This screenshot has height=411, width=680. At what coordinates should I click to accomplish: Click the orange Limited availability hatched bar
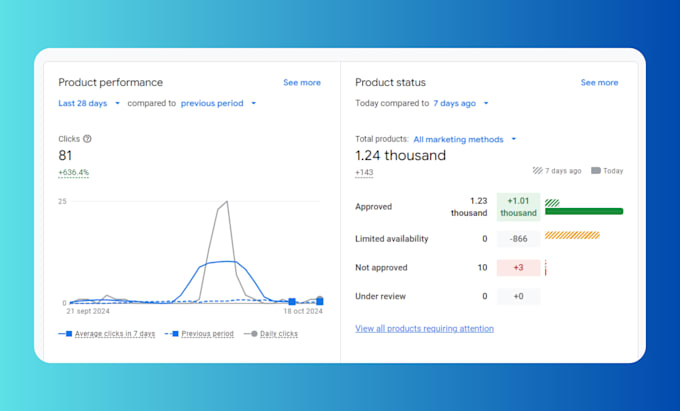click(x=572, y=235)
